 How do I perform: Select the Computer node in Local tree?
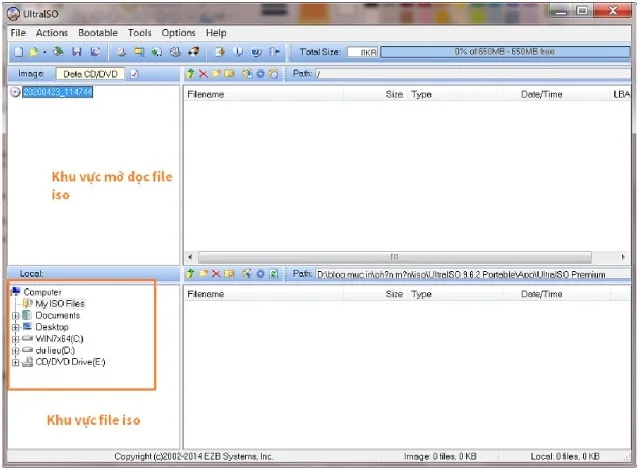(x=42, y=292)
